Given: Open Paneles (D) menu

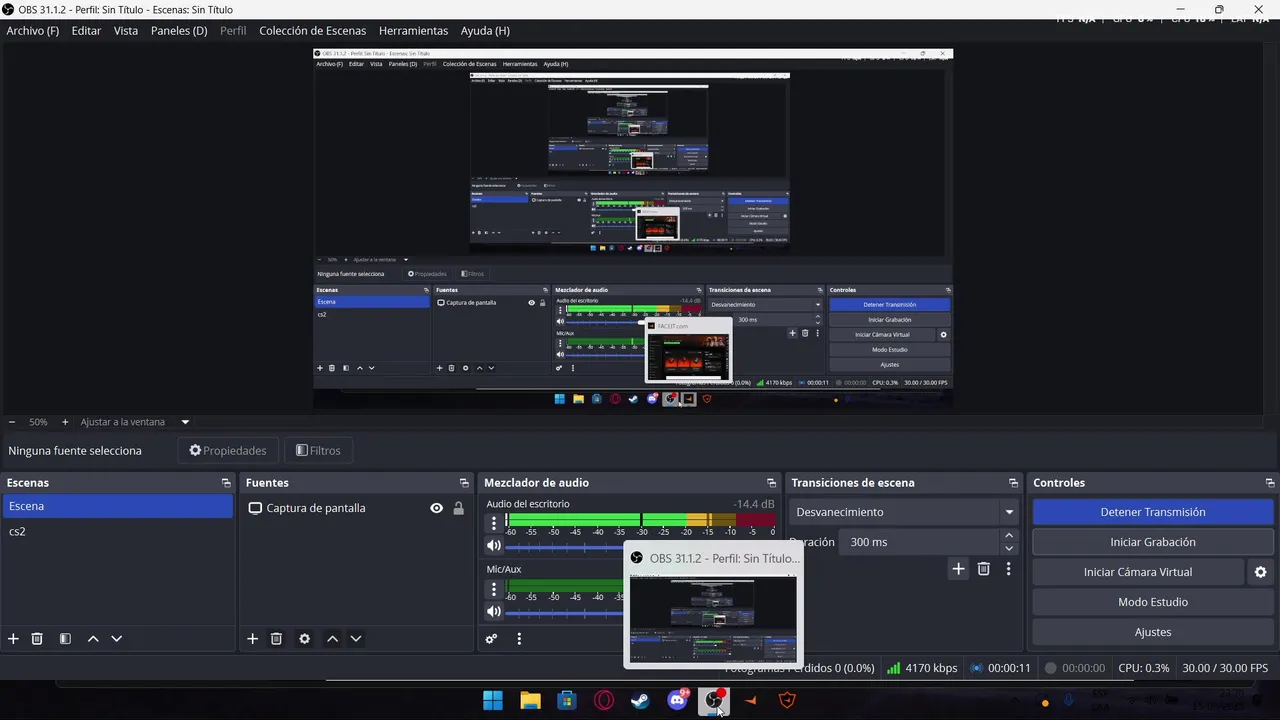Looking at the screenshot, I should pyautogui.click(x=179, y=31).
